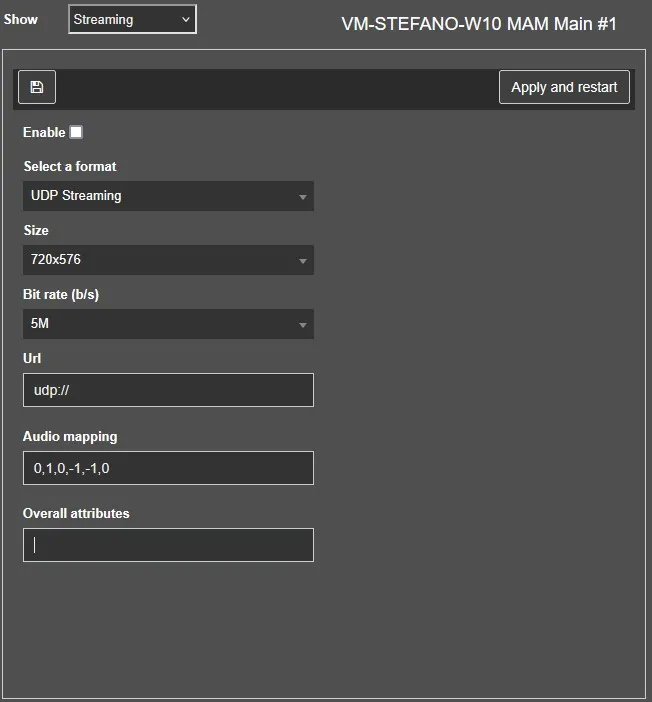Click the 5M bit rate value
Screen dimensions: 652x702
pos(40,324)
